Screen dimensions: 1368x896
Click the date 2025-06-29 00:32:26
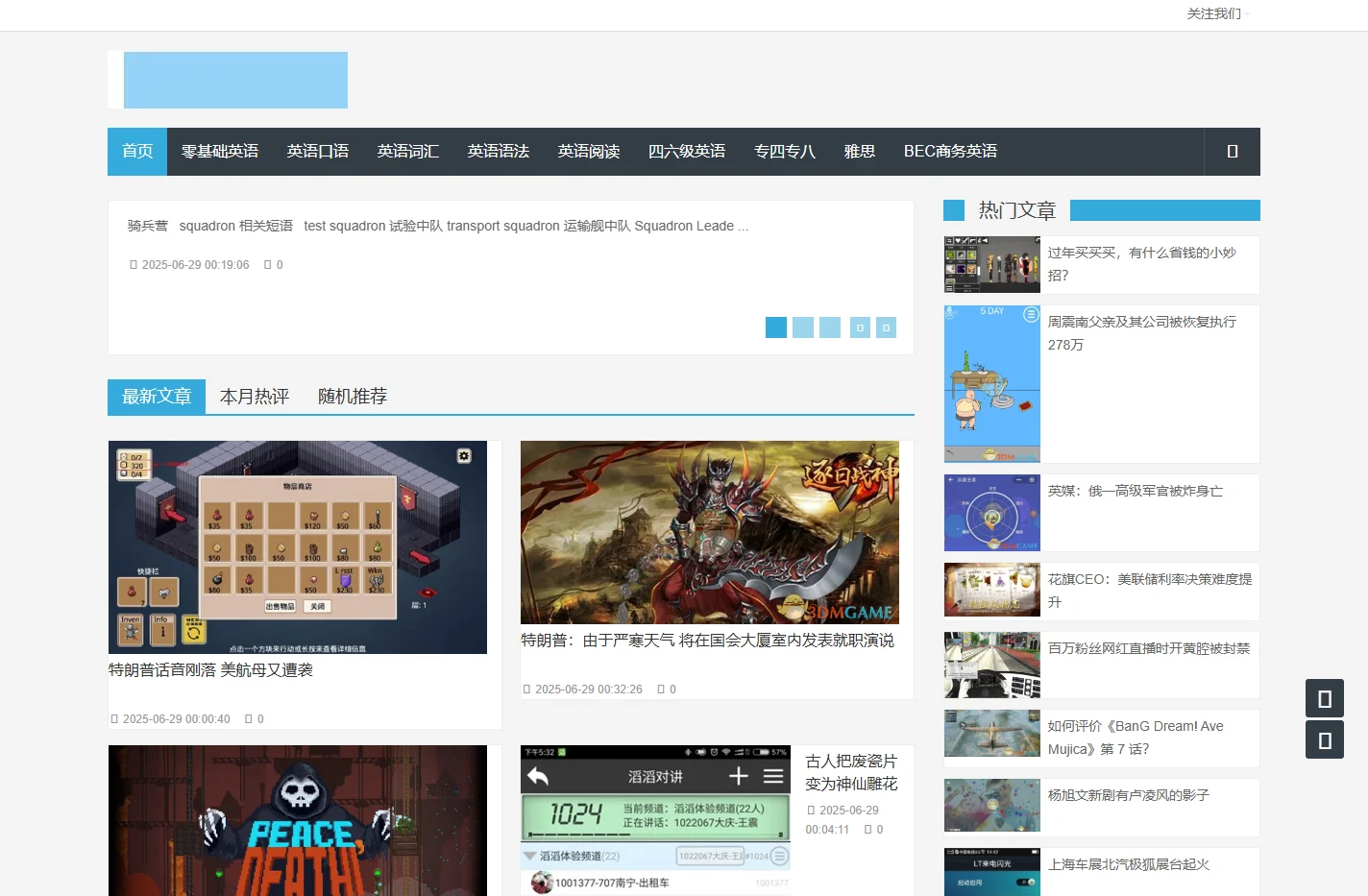pos(588,690)
